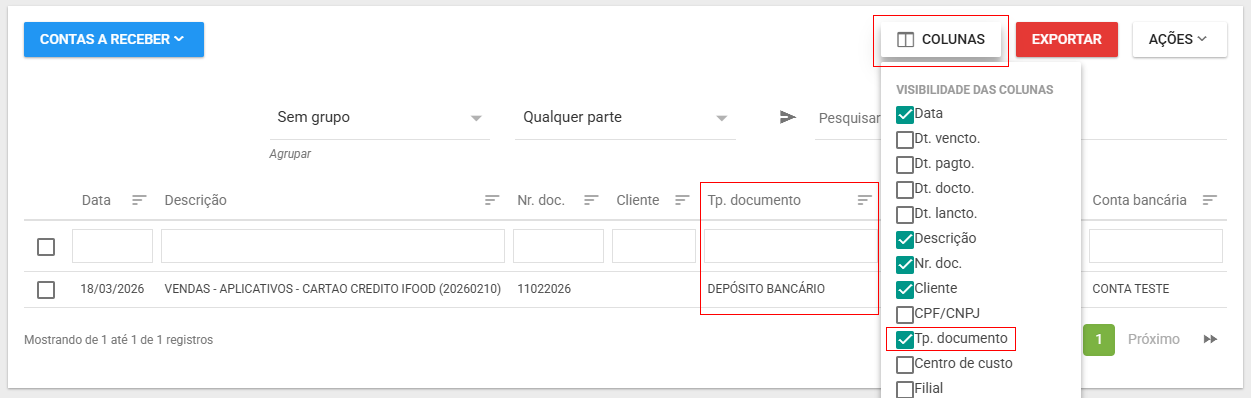This screenshot has width=1251, height=398.
Task: Sort by the Conta bancária column icon
Action: tap(1210, 200)
